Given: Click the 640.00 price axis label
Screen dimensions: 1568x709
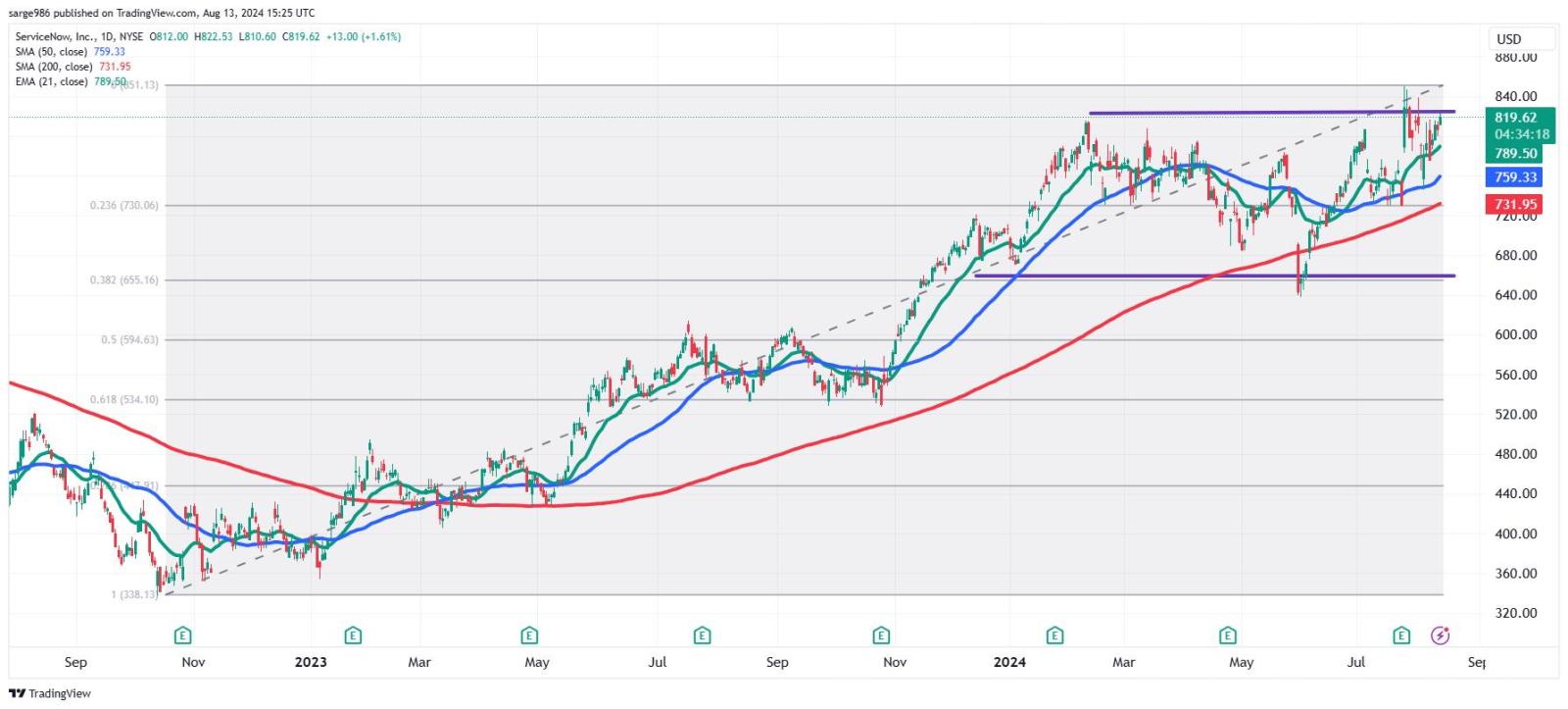Looking at the screenshot, I should [x=1516, y=294].
